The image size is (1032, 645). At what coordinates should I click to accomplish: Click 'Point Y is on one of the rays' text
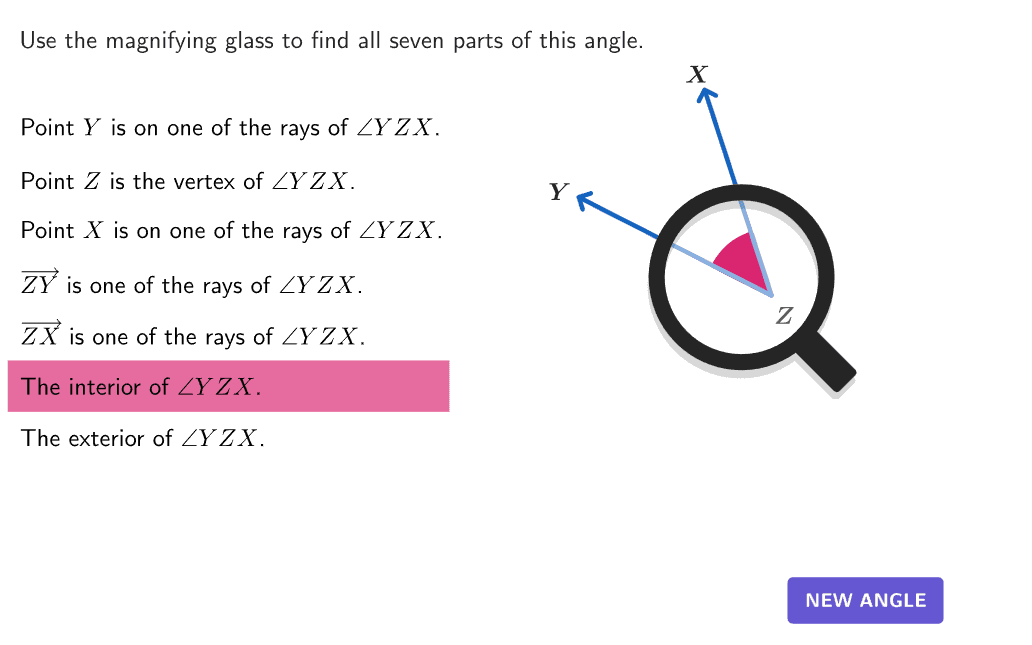230,128
